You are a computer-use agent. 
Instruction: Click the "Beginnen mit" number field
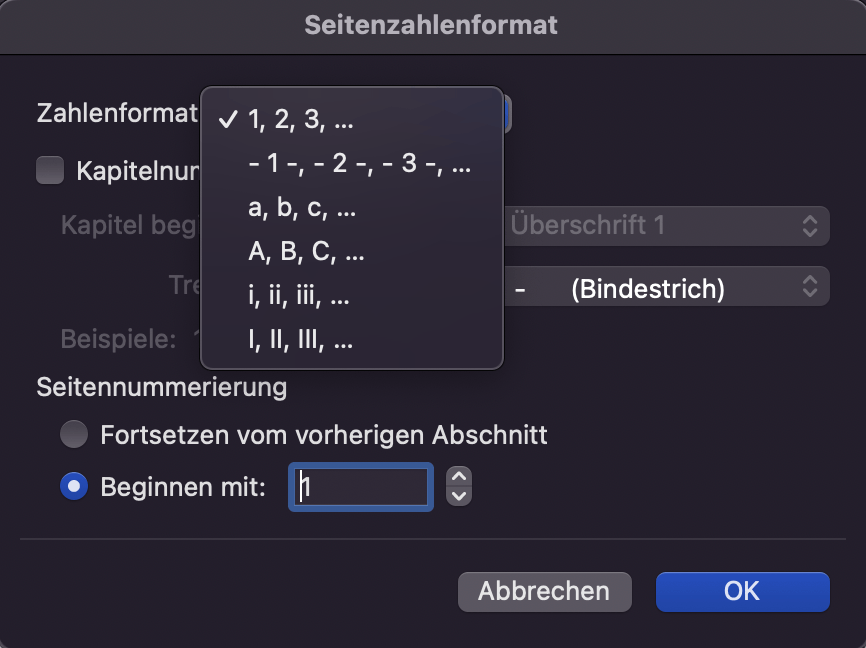(361, 487)
